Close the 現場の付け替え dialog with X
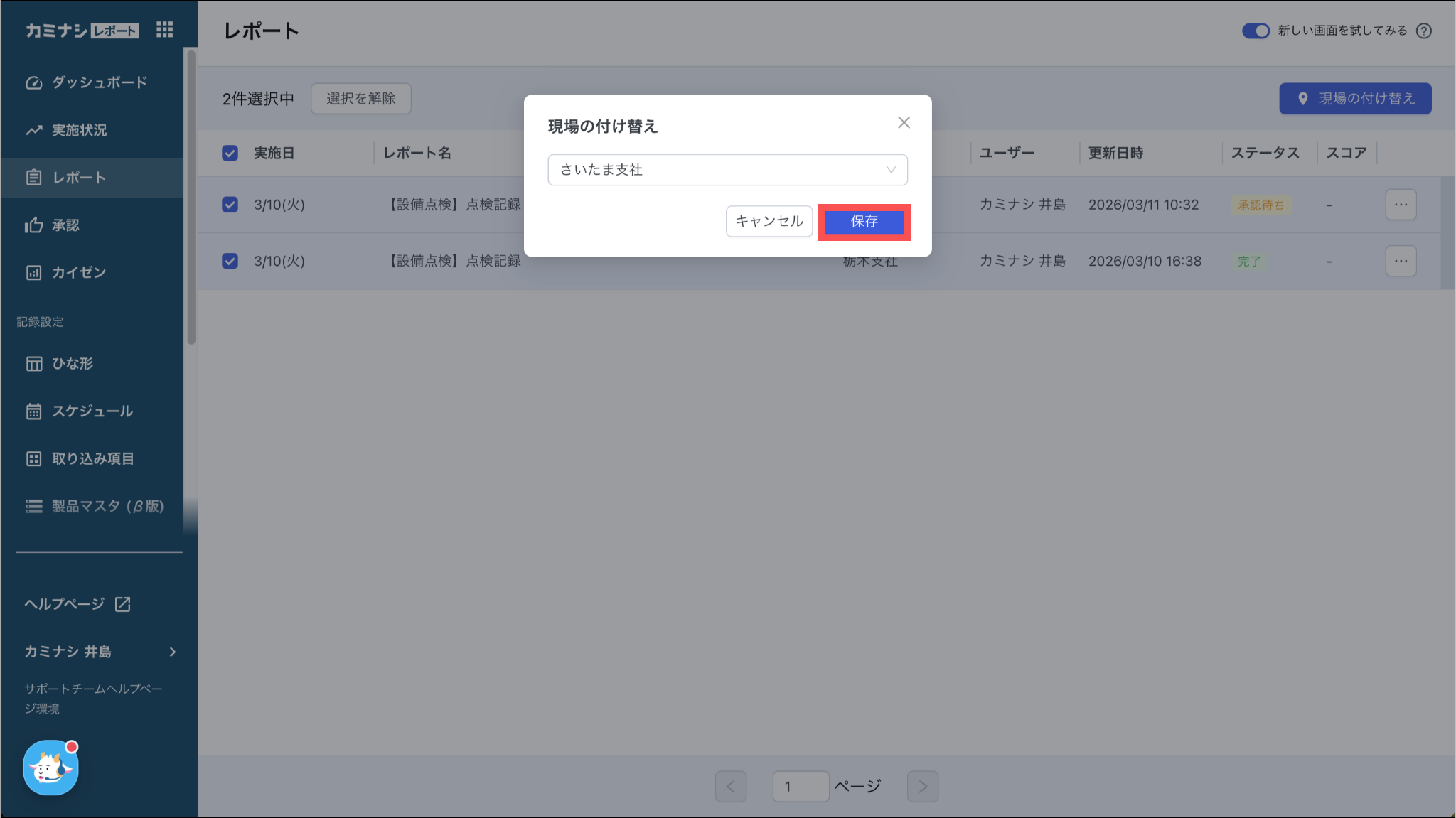Screen dimensions: 1456x818 tap(904, 123)
